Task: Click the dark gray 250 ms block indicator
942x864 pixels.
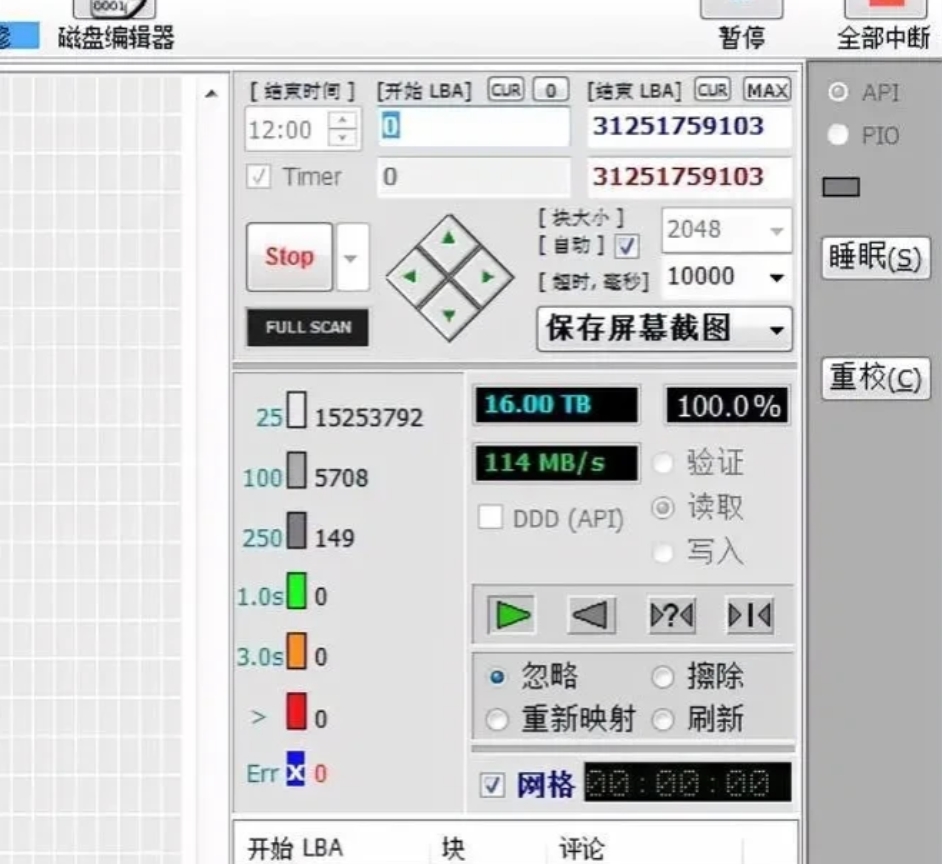Action: coord(296,530)
